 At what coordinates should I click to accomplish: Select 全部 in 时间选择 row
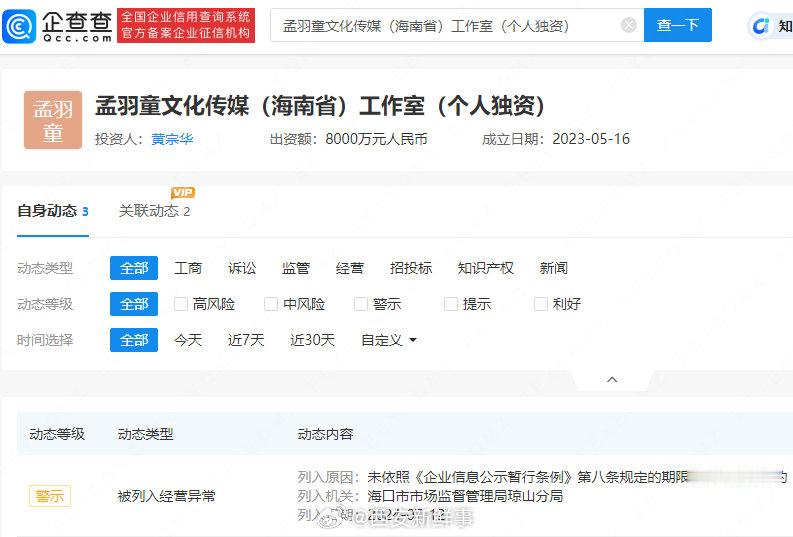click(134, 340)
